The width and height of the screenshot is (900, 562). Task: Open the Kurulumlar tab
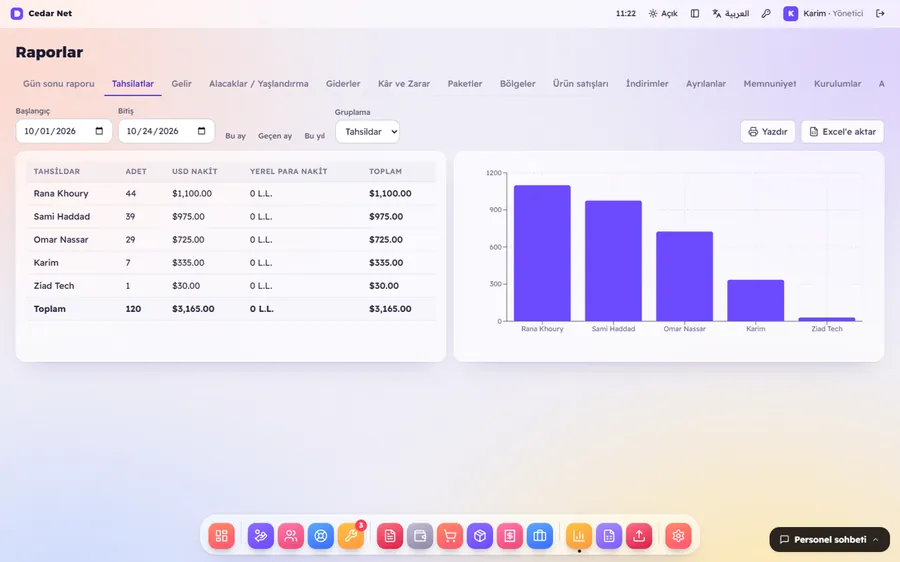(837, 84)
